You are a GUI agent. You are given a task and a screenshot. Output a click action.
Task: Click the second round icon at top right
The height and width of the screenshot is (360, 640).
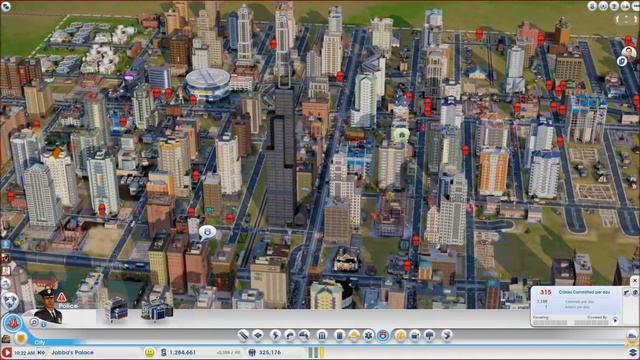[603, 6]
